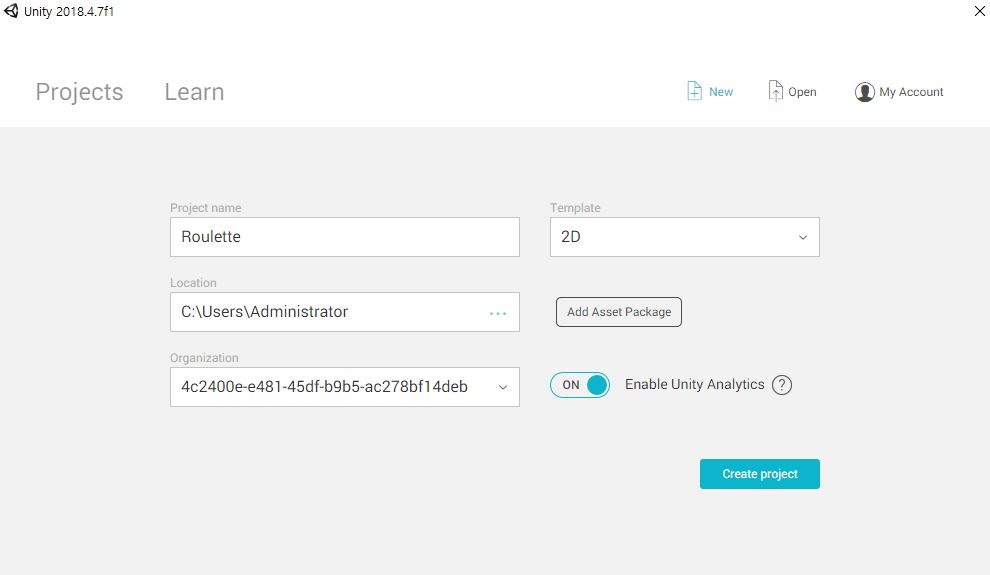Click the My Account avatar icon
This screenshot has height=575, width=990.
point(864,92)
